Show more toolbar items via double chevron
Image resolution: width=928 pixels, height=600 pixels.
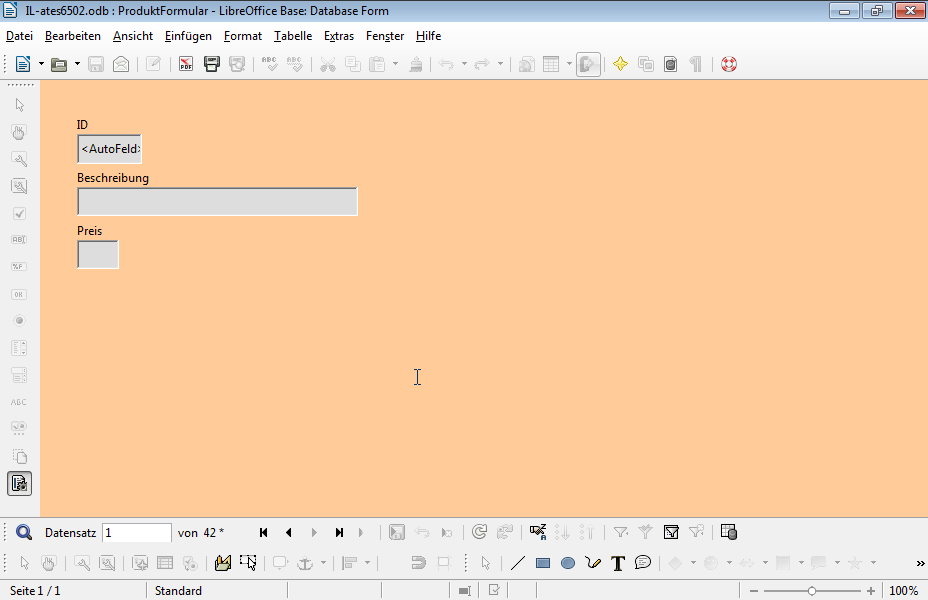(920, 563)
